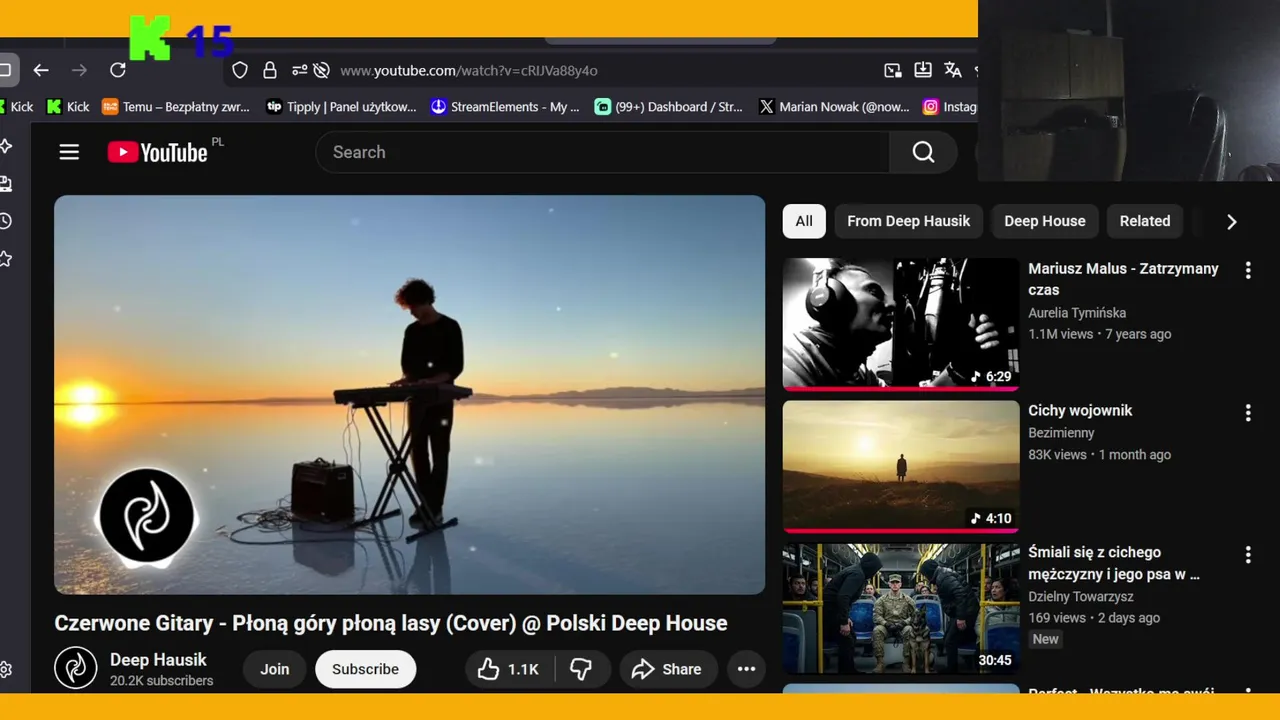Image resolution: width=1280 pixels, height=720 pixels.
Task: Open Mariusz Malus - Zatrzymany czas thumbnail
Action: pos(901,324)
